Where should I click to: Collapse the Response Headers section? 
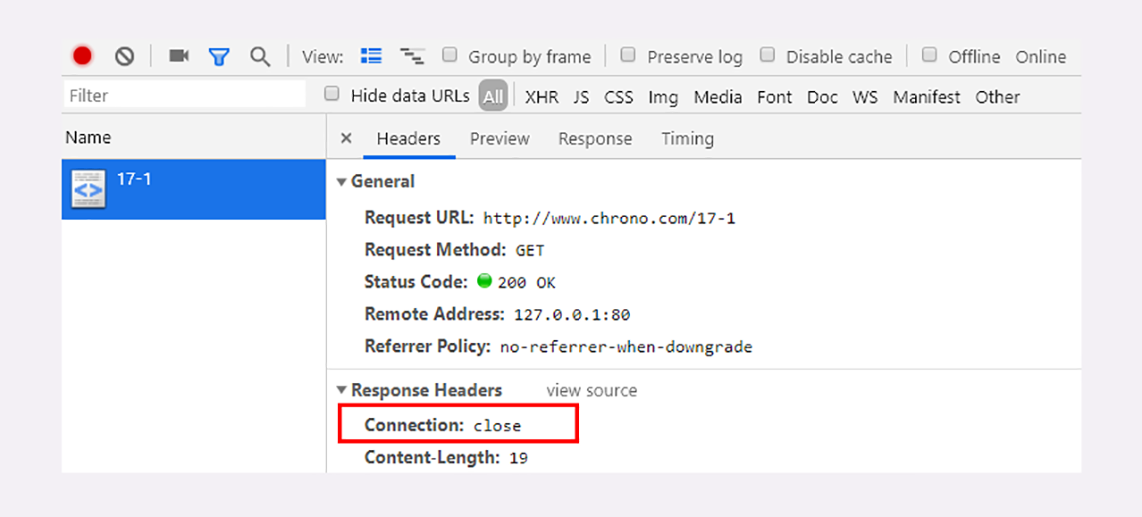(342, 390)
